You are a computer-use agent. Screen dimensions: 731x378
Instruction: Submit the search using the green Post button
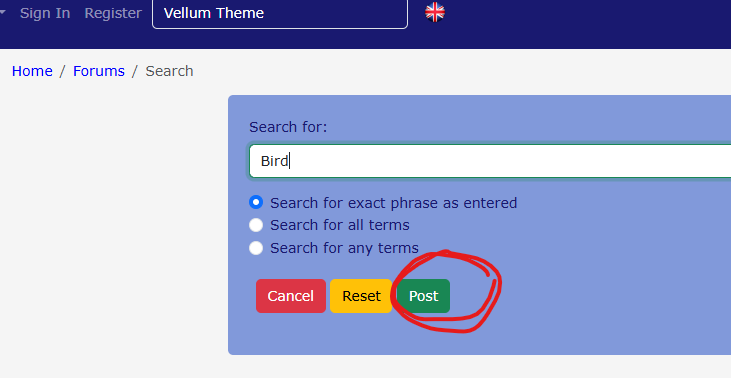click(423, 296)
